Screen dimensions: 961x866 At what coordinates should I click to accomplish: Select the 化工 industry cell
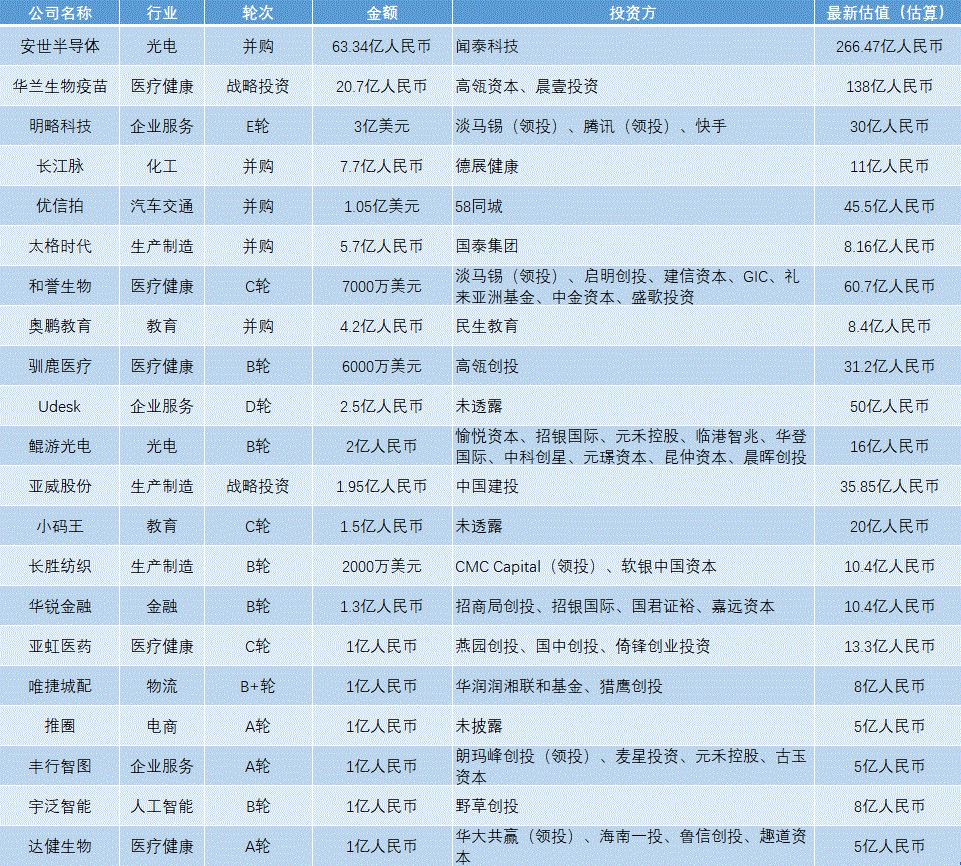tap(162, 165)
